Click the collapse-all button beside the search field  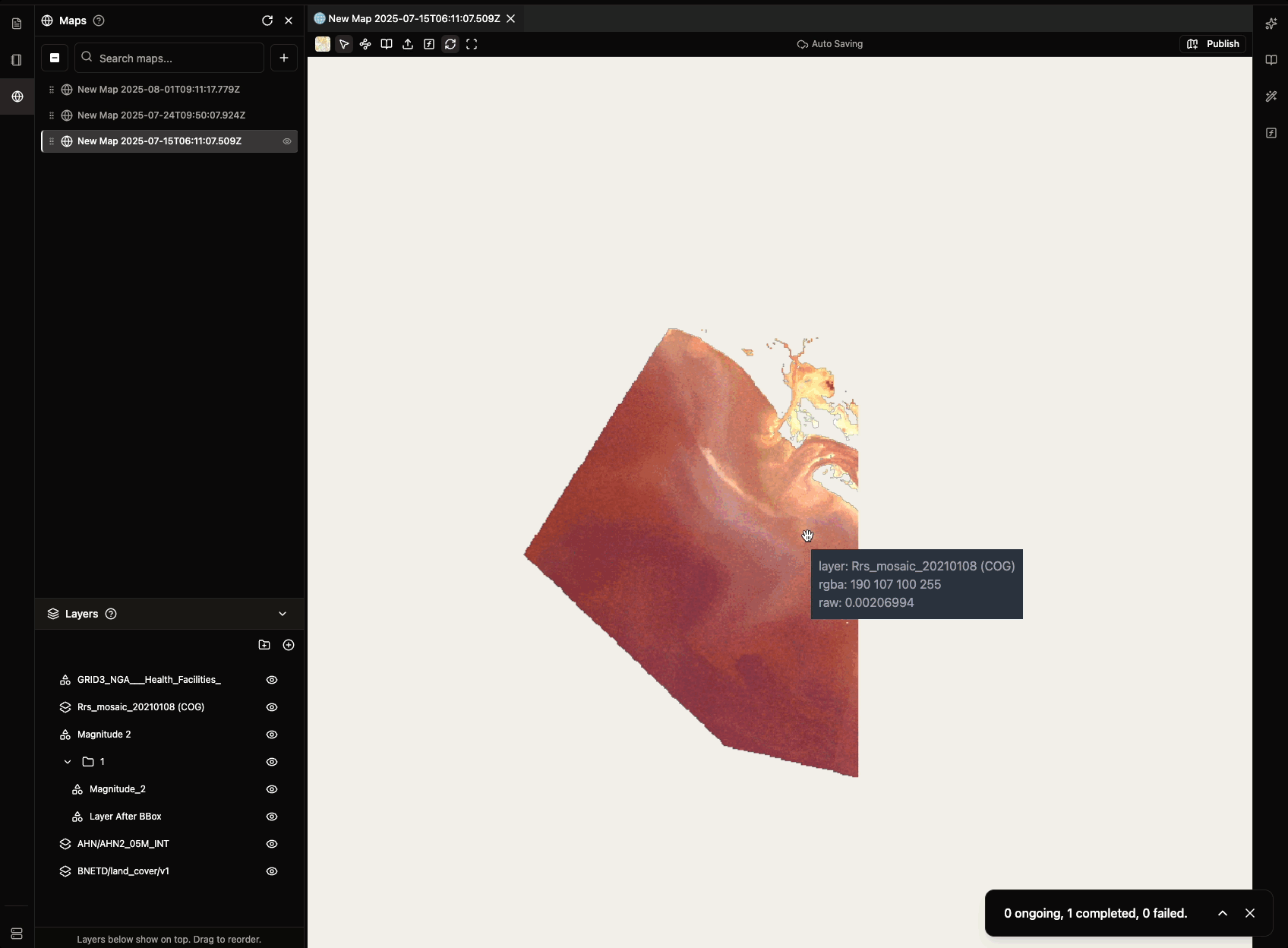[55, 58]
